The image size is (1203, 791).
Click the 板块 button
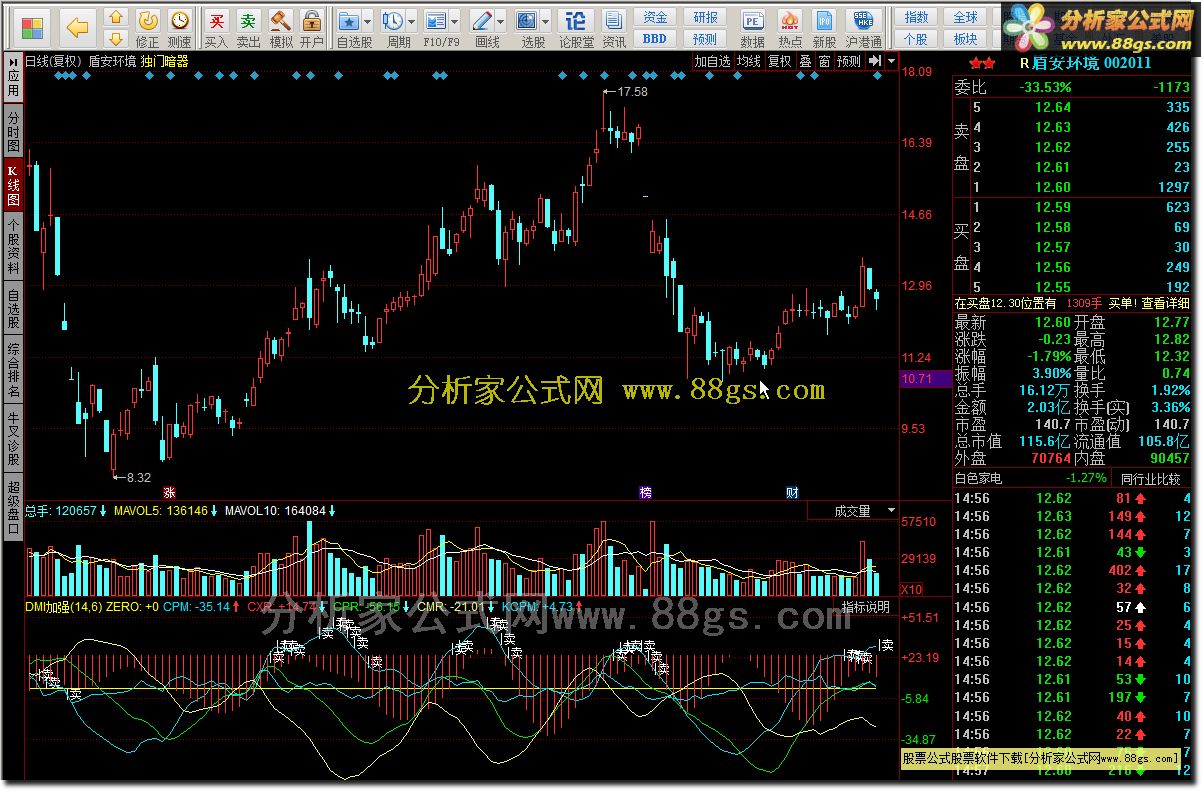coord(965,39)
